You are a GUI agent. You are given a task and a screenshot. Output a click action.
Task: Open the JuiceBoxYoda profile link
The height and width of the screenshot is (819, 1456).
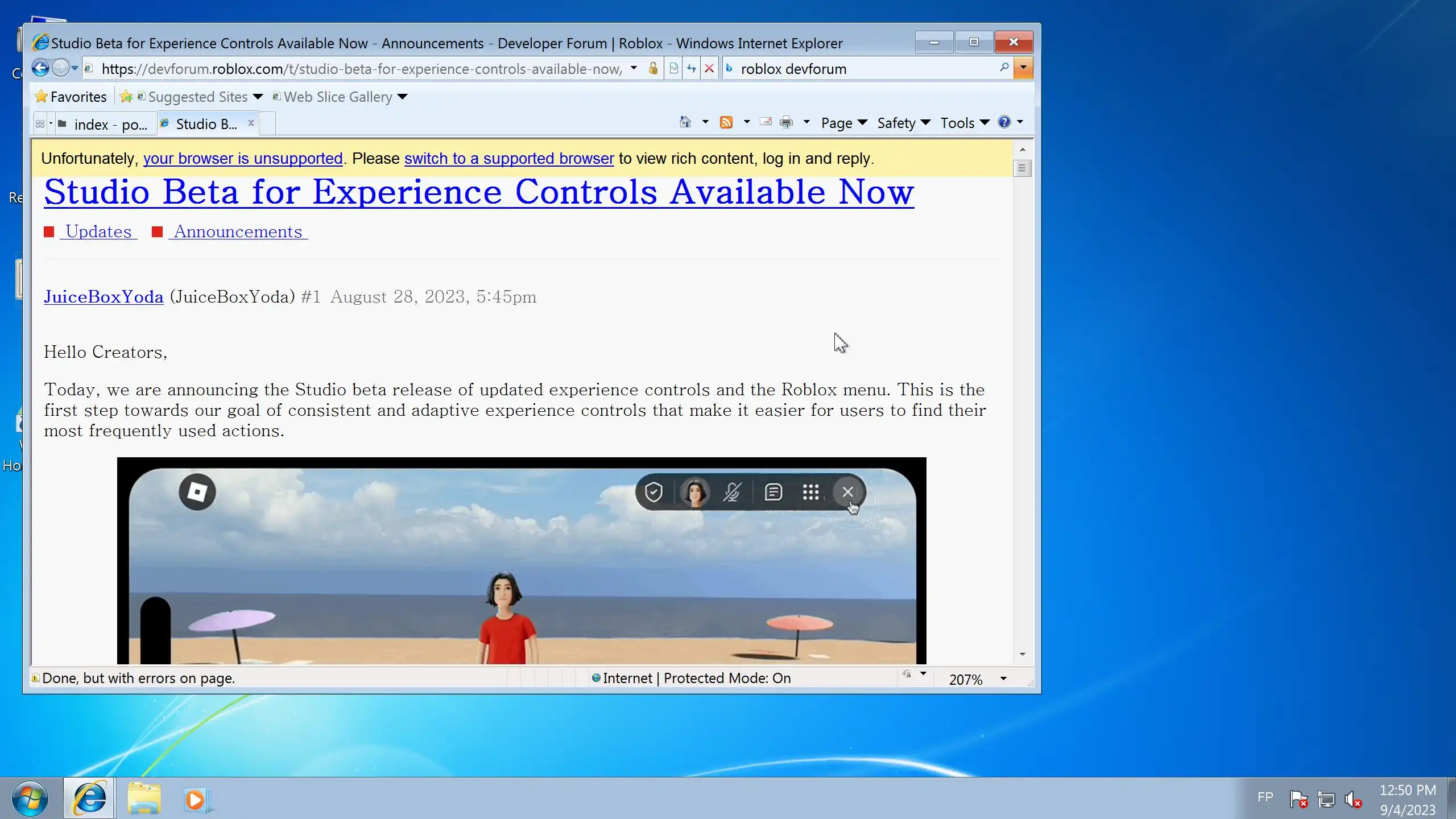(104, 297)
